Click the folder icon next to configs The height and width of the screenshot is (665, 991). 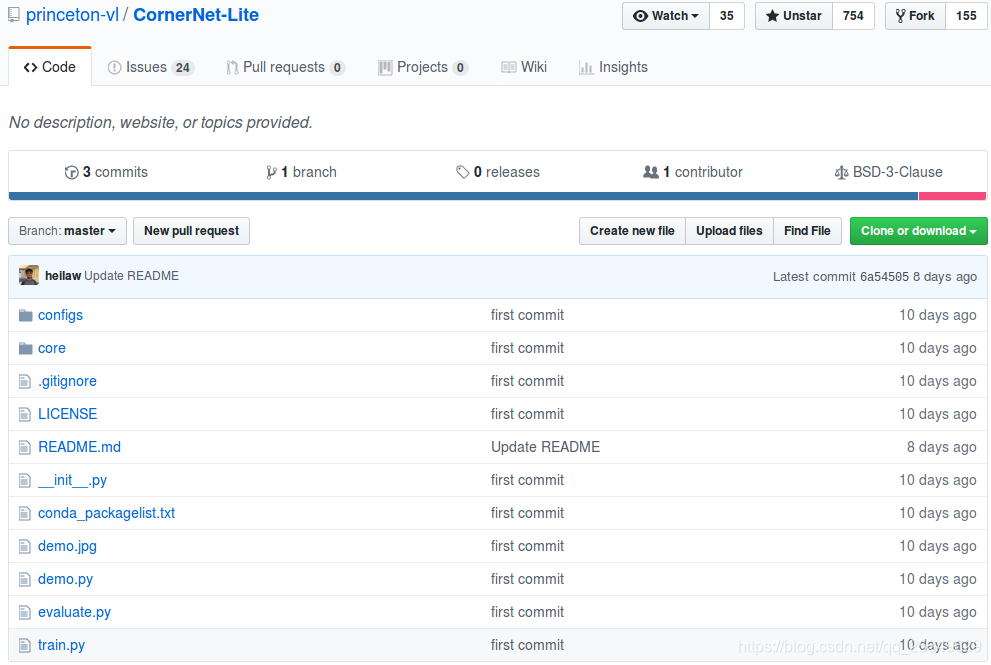tap(25, 315)
